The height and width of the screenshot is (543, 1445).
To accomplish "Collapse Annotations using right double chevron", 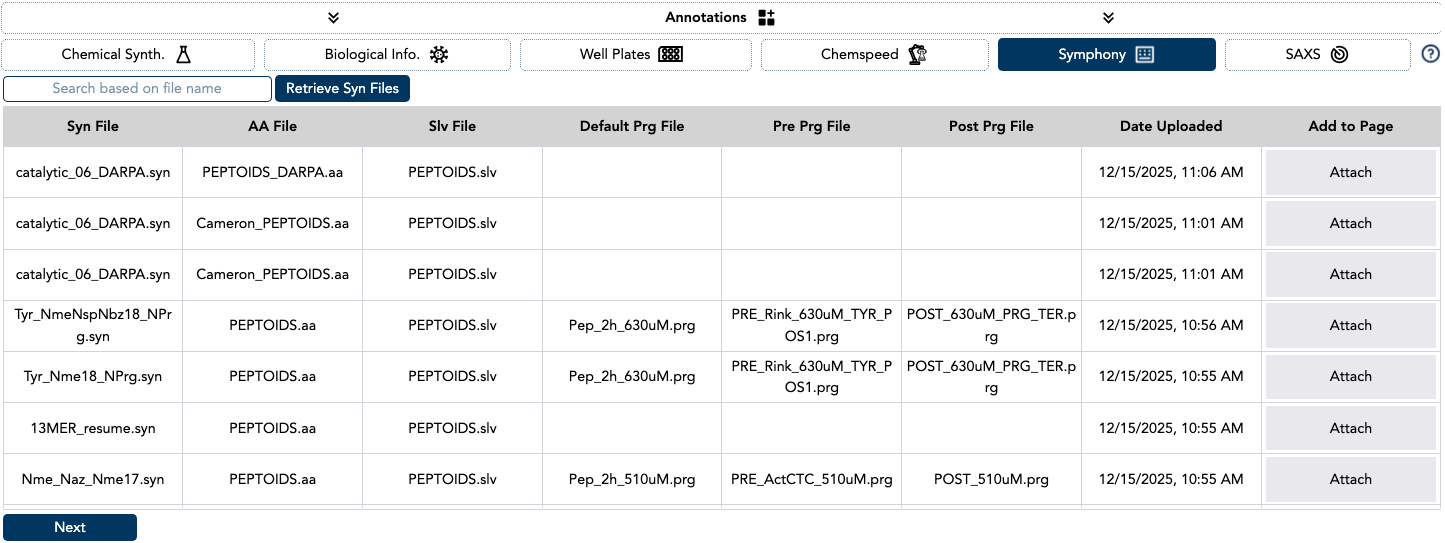I will pos(1108,18).
